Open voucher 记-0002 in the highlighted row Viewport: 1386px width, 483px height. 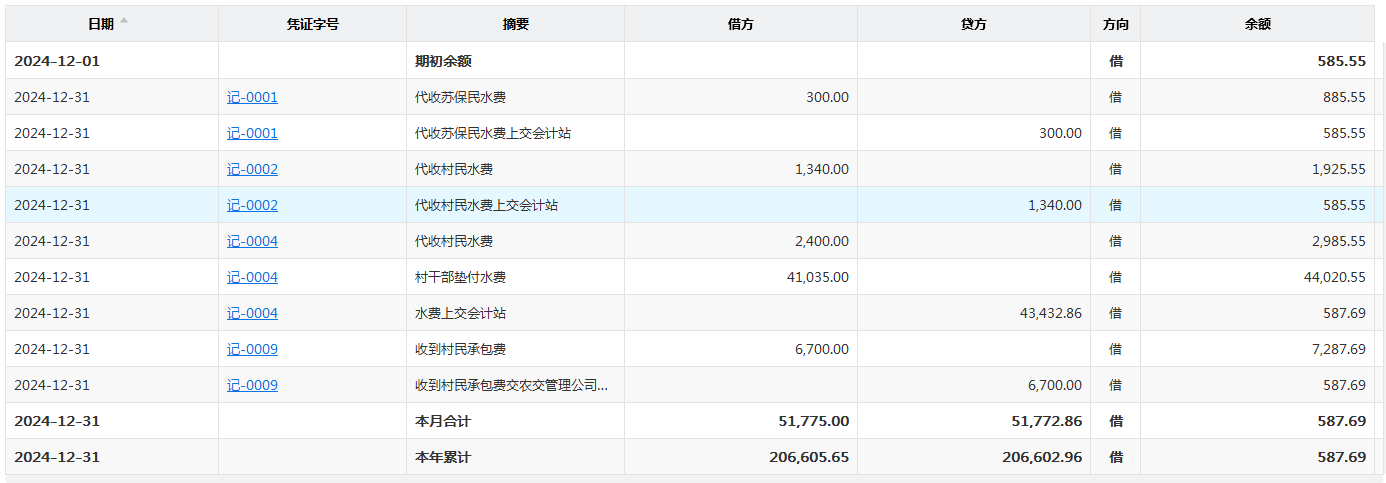click(x=252, y=205)
